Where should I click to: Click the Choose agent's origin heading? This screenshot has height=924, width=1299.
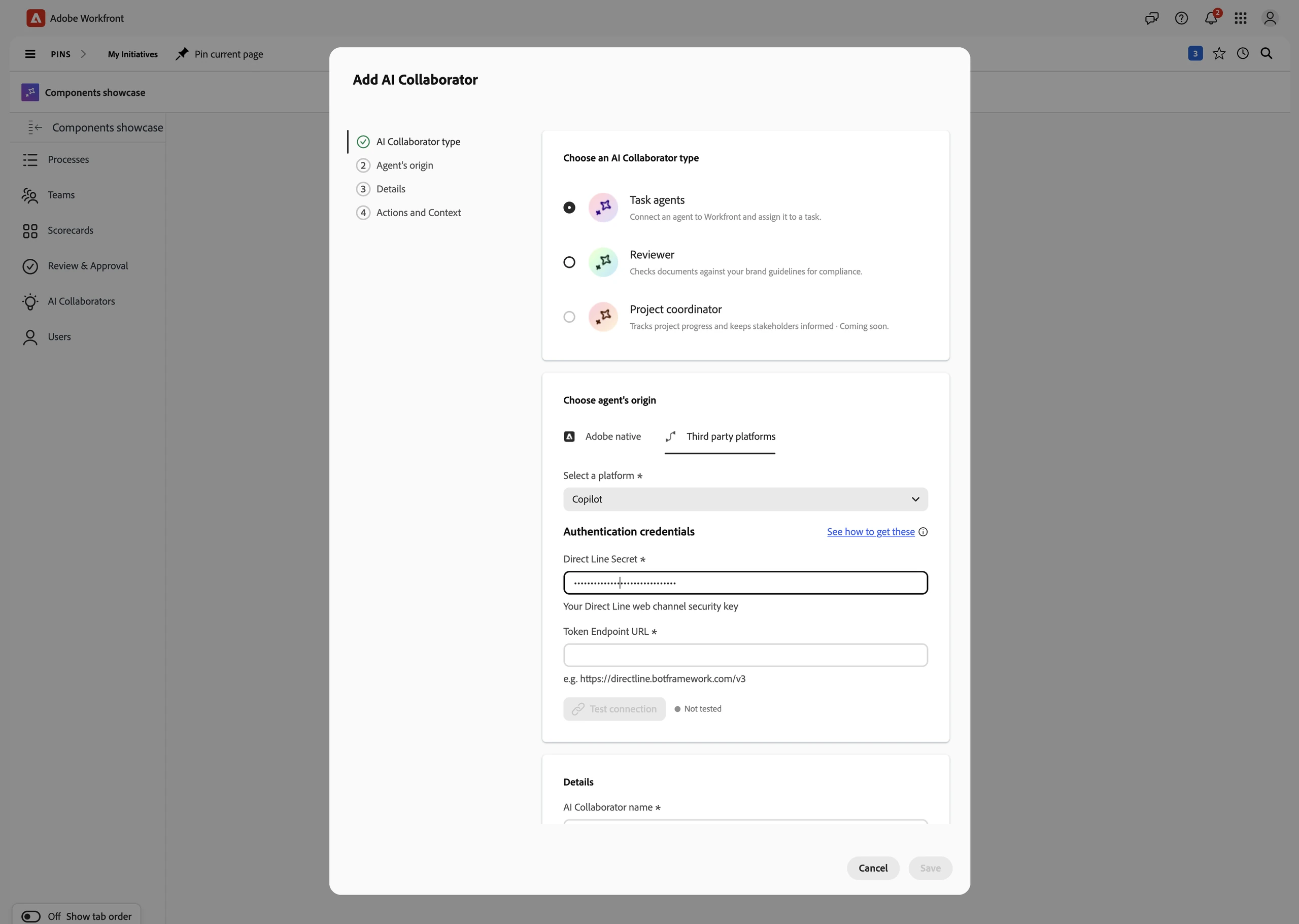click(x=609, y=400)
